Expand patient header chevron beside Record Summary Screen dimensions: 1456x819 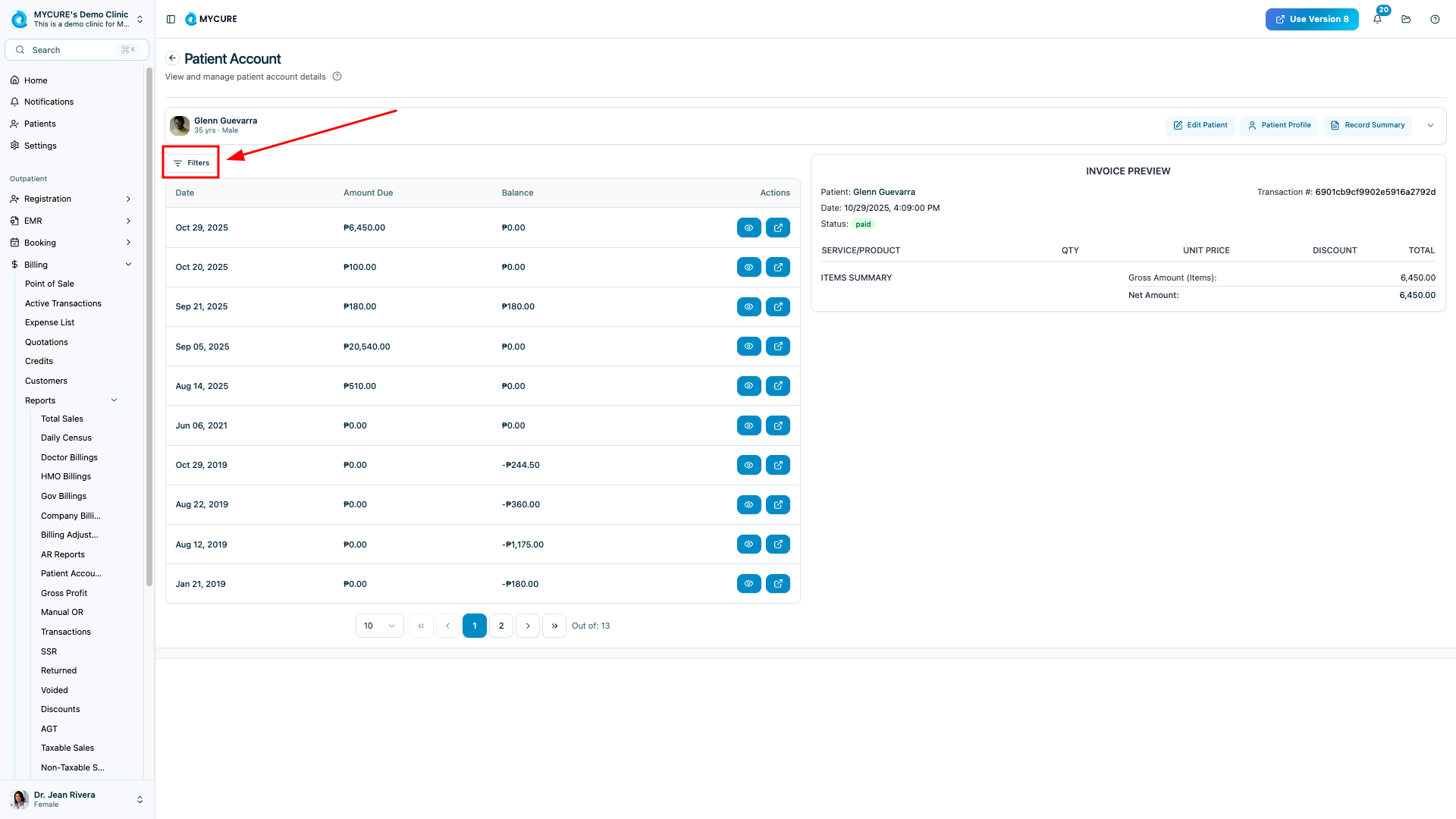click(x=1430, y=126)
